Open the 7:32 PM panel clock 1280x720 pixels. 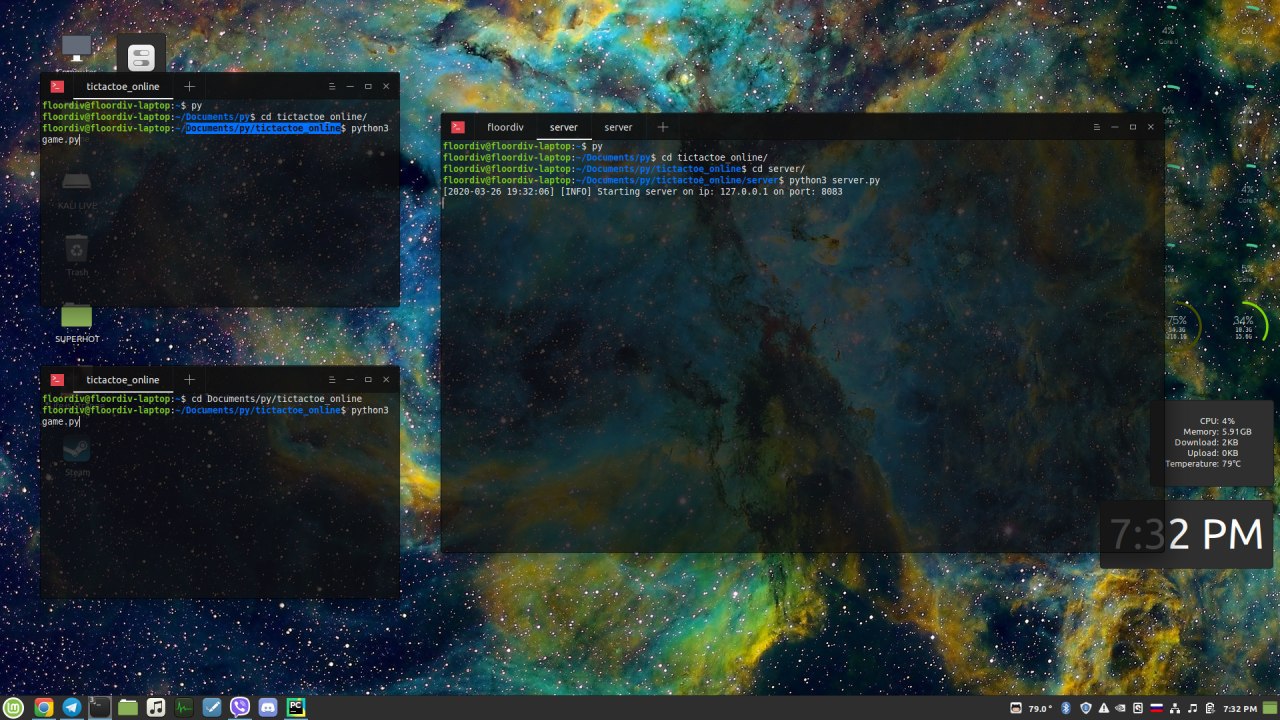[x=1240, y=708]
